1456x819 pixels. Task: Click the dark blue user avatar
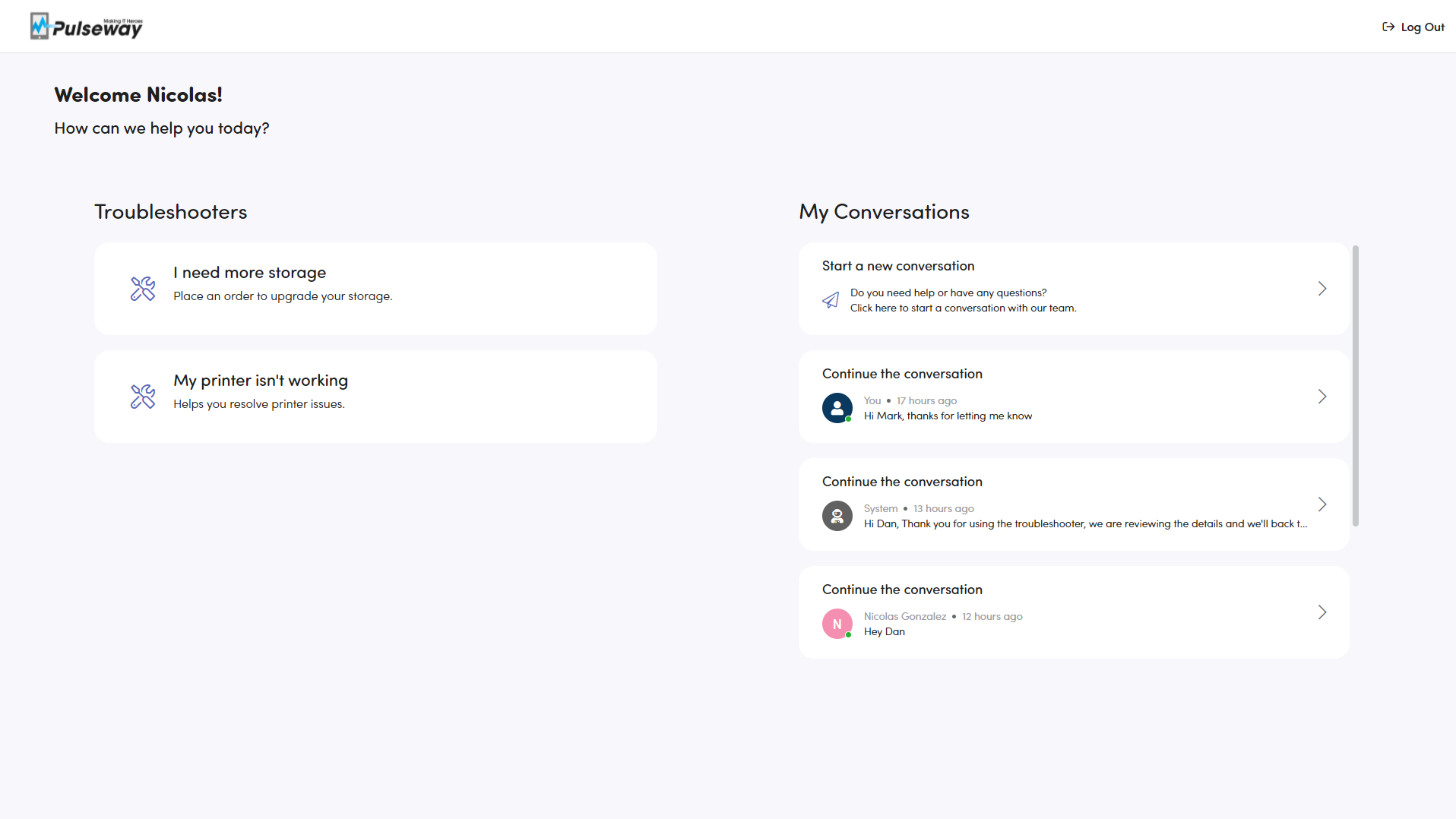point(837,408)
